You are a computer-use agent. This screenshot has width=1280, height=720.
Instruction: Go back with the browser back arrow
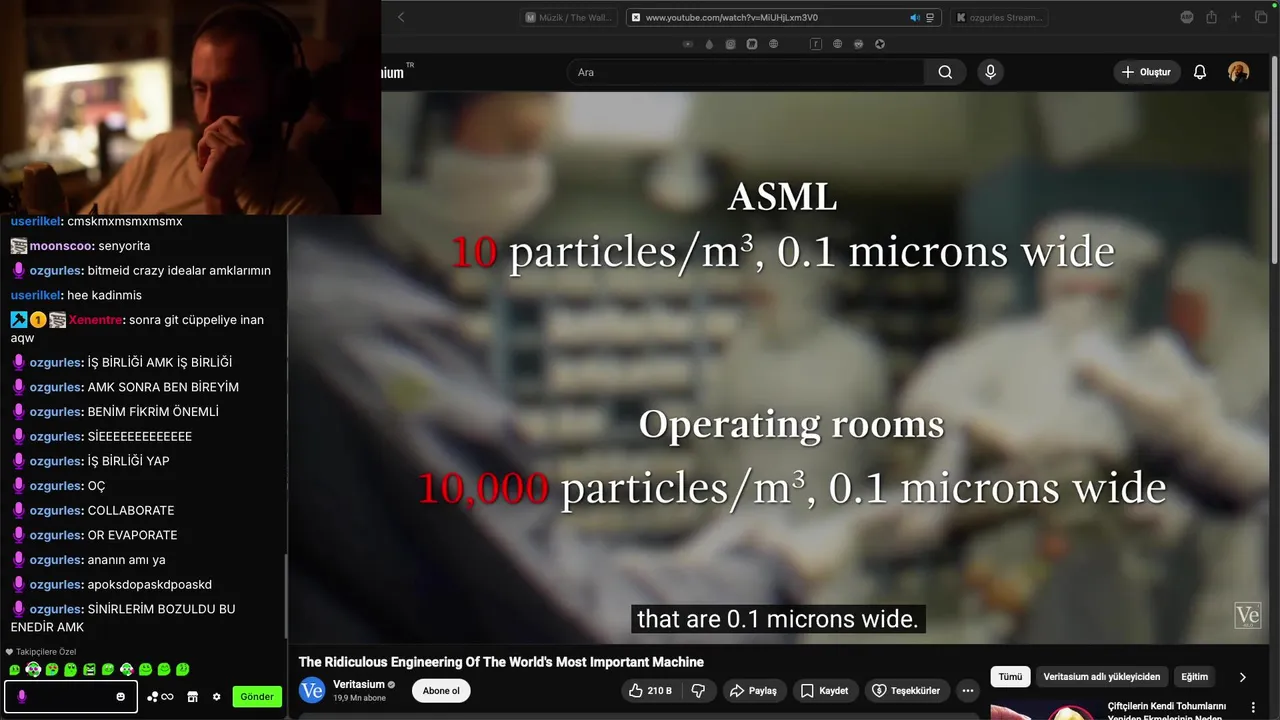pyautogui.click(x=401, y=17)
